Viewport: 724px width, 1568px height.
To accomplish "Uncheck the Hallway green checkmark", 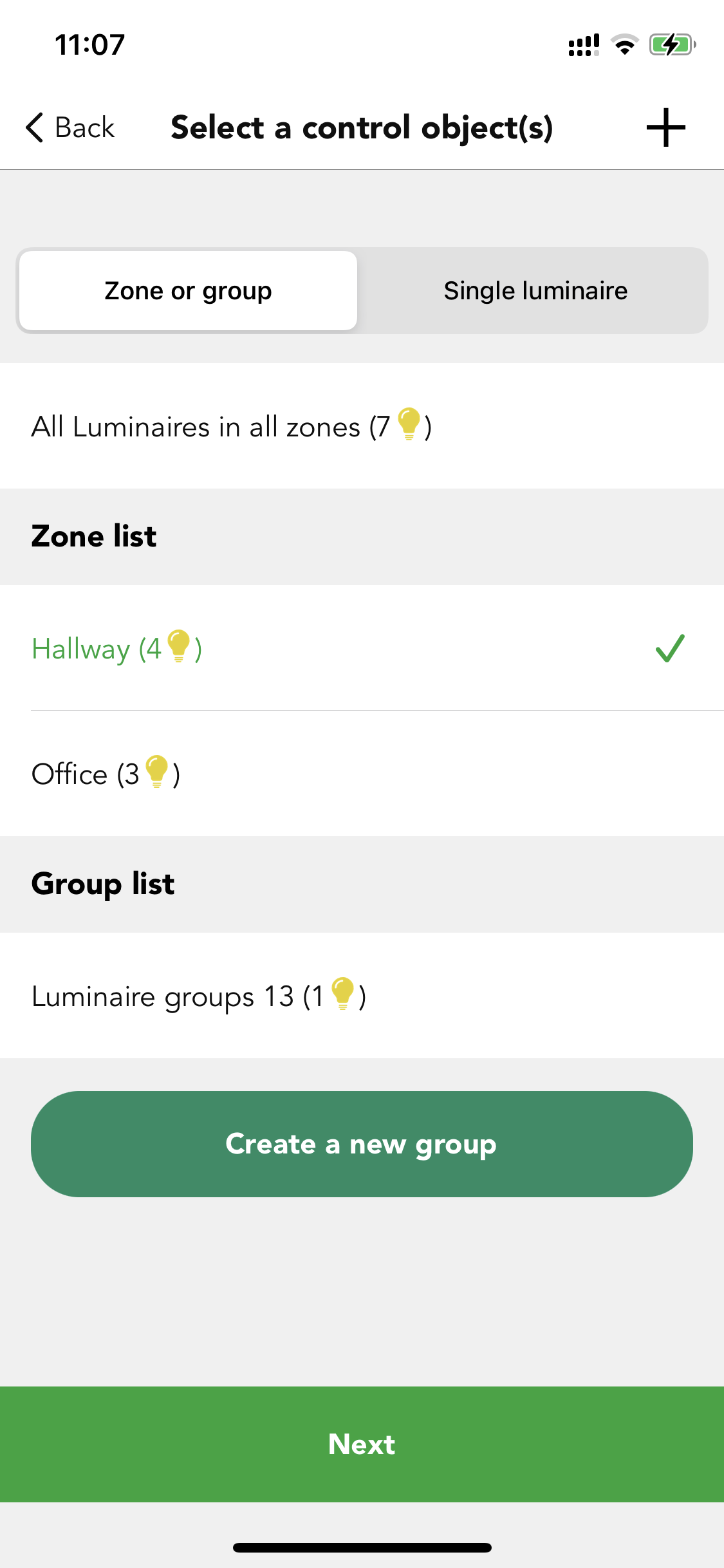I will pyautogui.click(x=670, y=648).
